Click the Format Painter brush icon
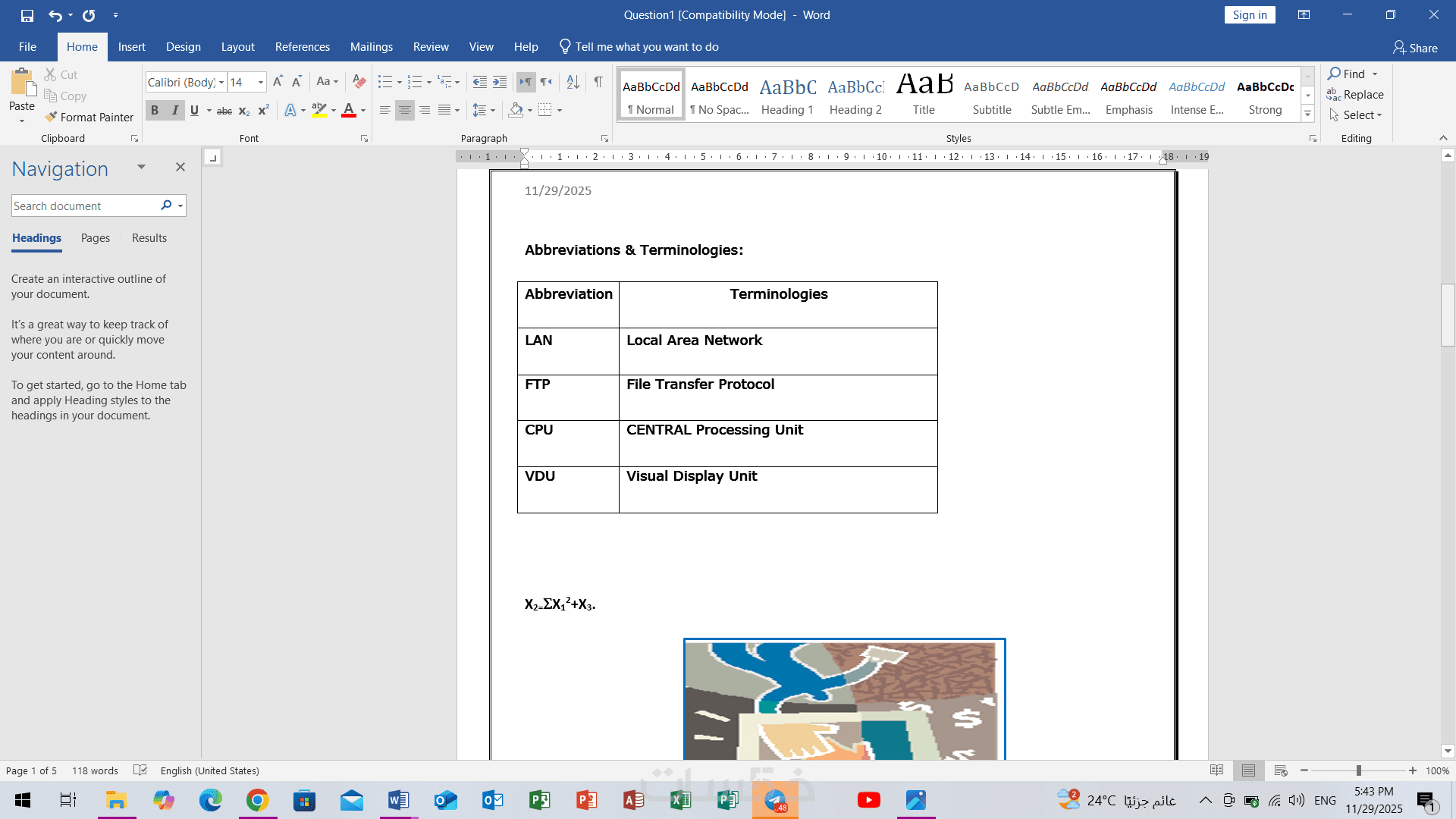1456x819 pixels. 51,117
